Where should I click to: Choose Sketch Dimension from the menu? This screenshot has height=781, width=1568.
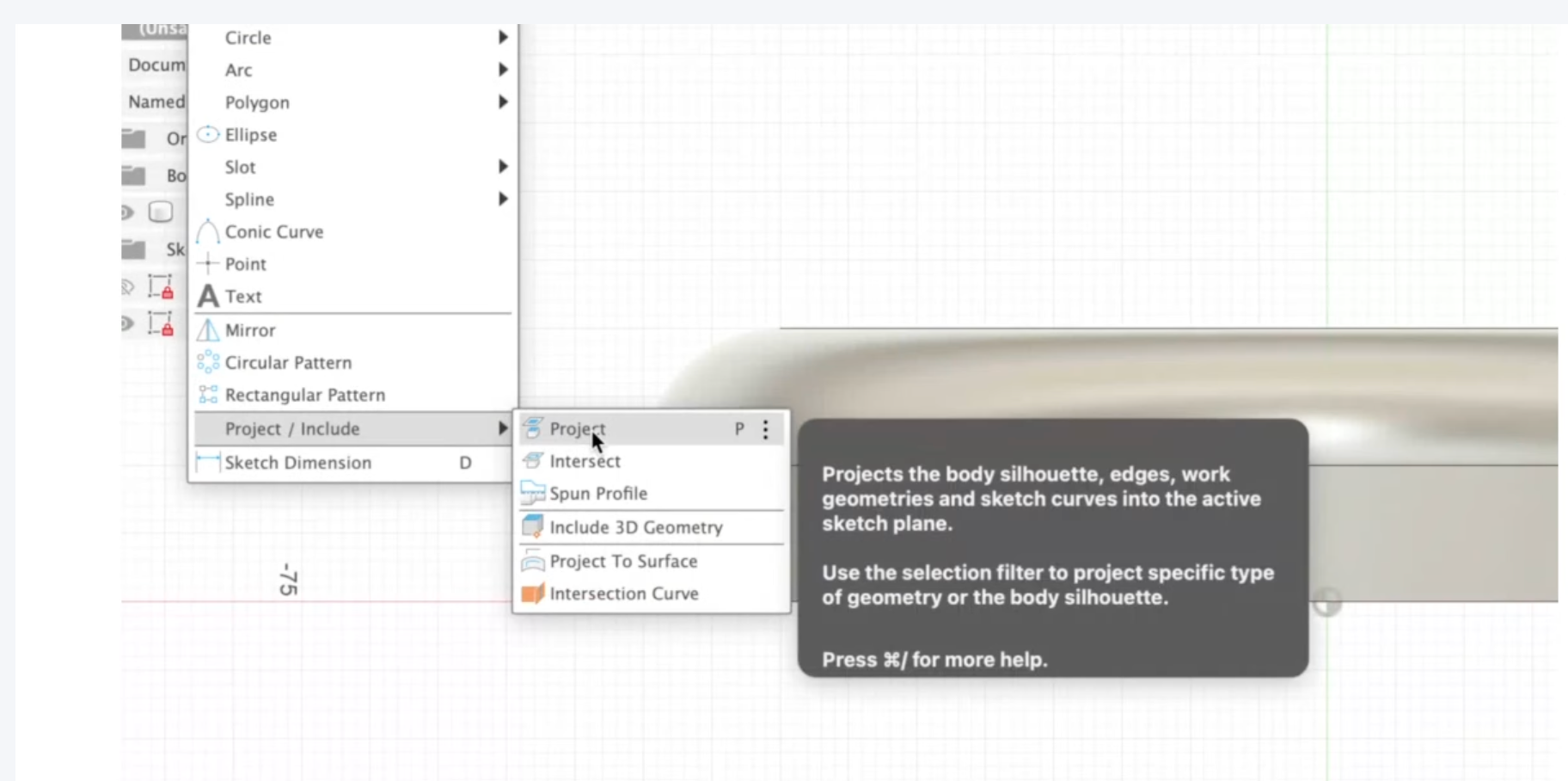point(353,463)
